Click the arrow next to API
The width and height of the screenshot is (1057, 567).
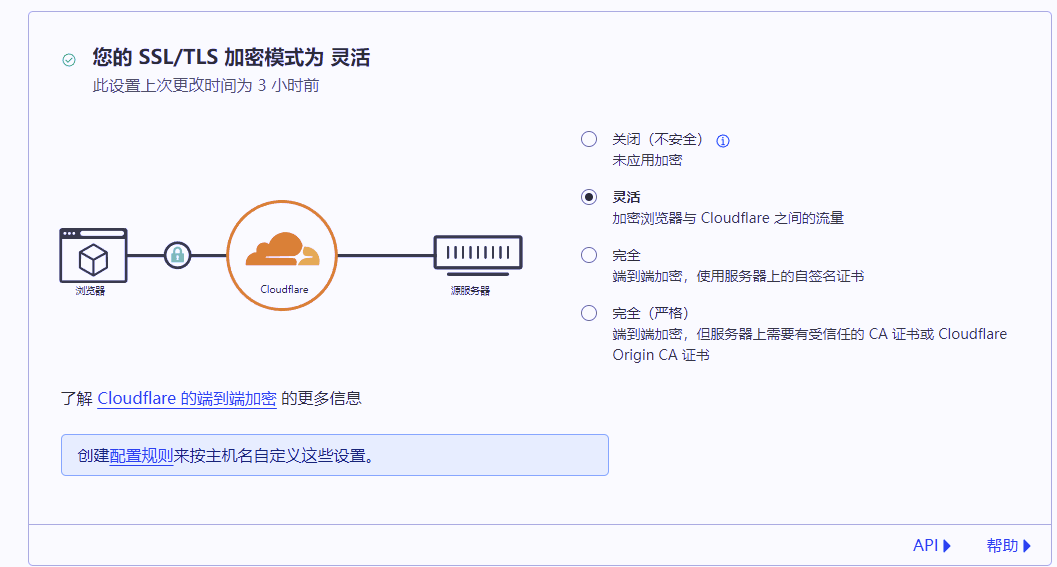tap(947, 545)
